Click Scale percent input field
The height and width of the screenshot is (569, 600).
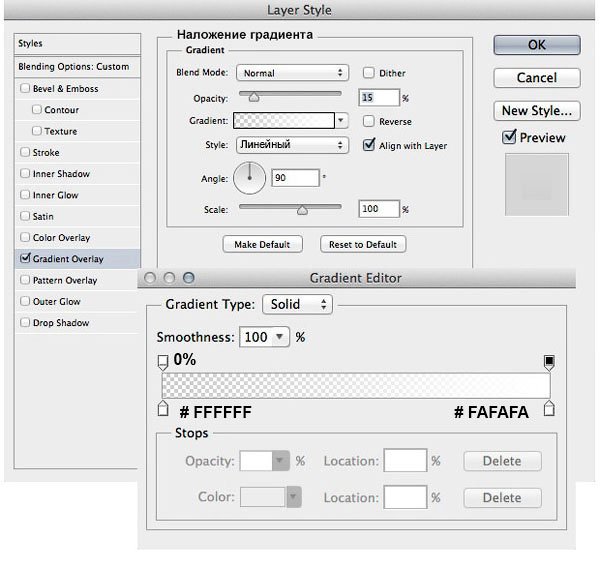pyautogui.click(x=379, y=209)
